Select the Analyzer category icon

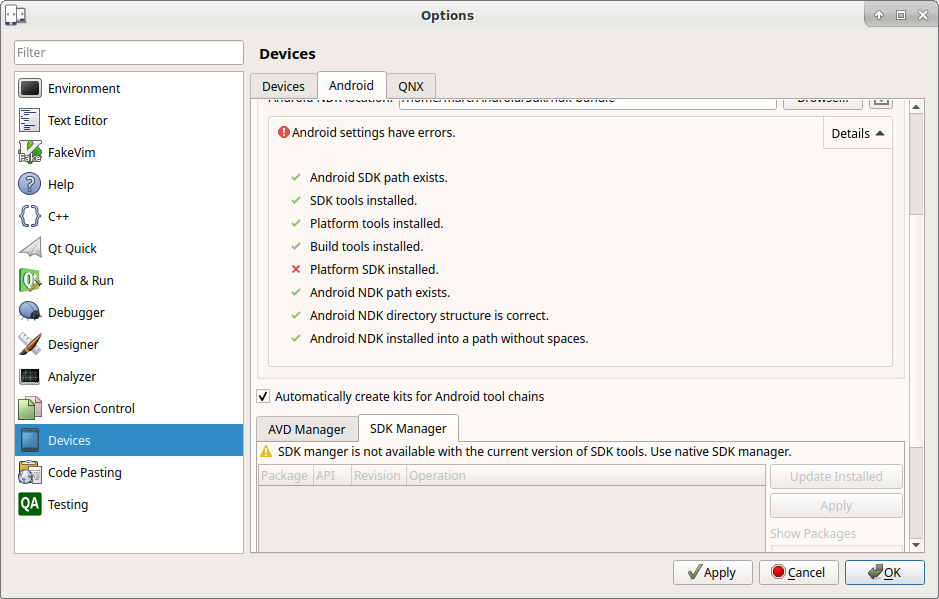[x=29, y=376]
